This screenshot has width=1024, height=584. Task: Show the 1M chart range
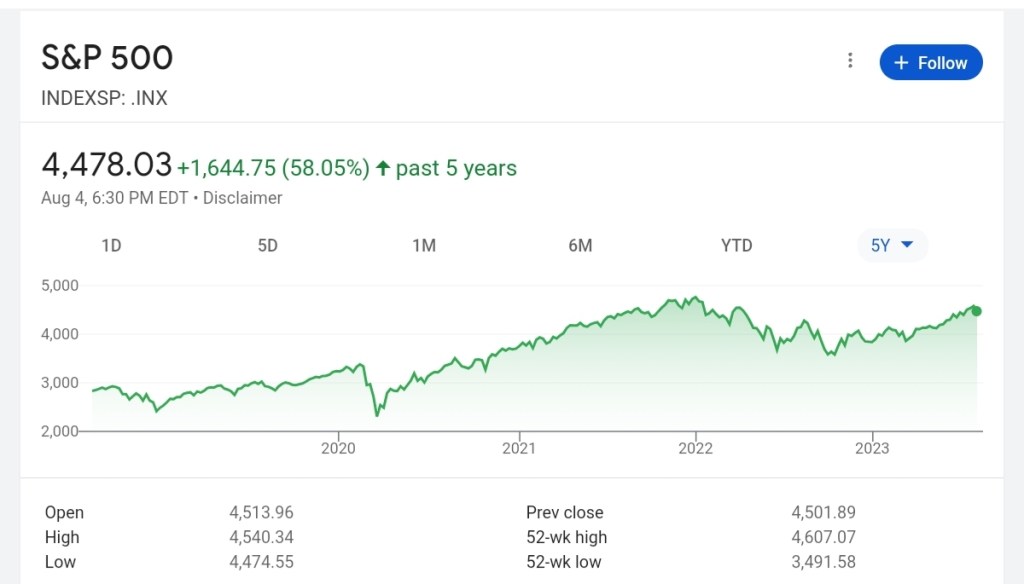tap(424, 245)
